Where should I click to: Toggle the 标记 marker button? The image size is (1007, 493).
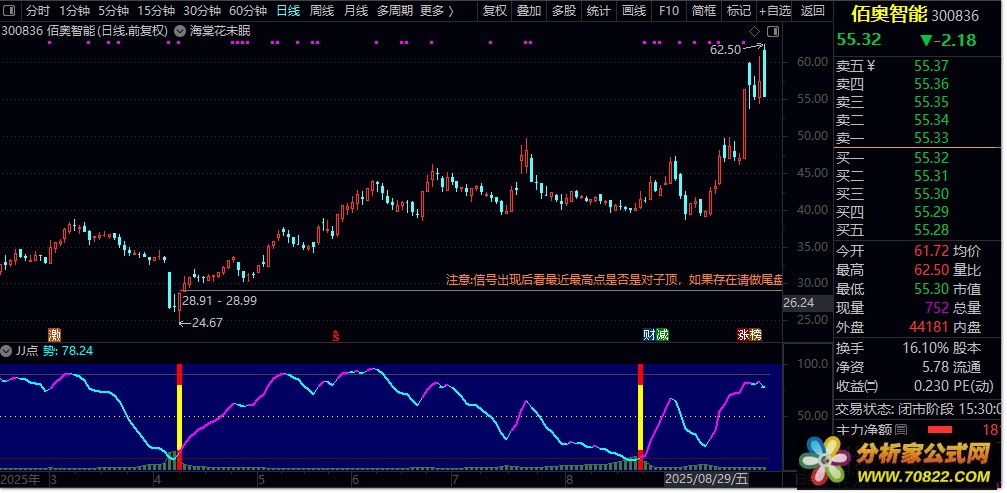pyautogui.click(x=738, y=11)
